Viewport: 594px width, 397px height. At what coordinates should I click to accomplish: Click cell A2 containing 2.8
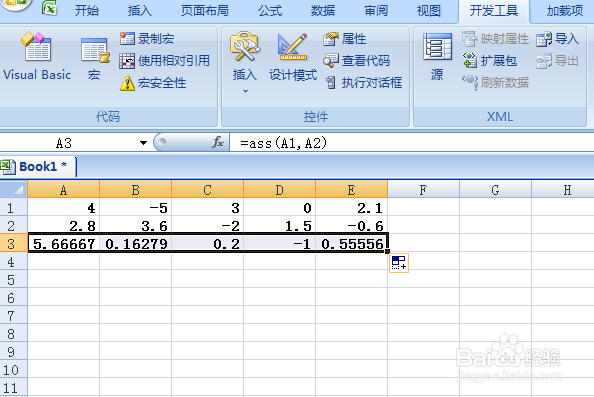tap(64, 226)
